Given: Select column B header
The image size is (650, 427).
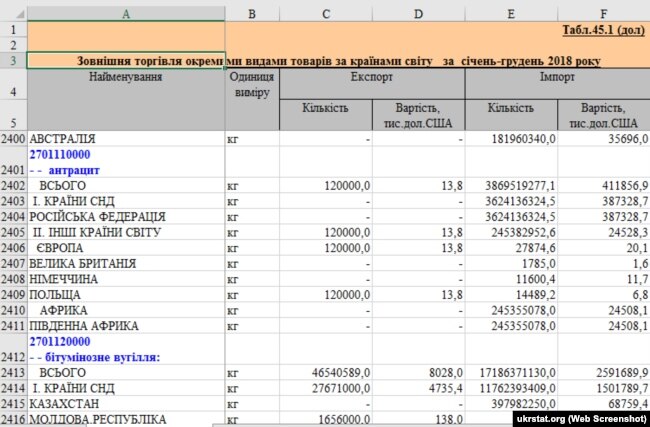Looking at the screenshot, I should tap(252, 12).
